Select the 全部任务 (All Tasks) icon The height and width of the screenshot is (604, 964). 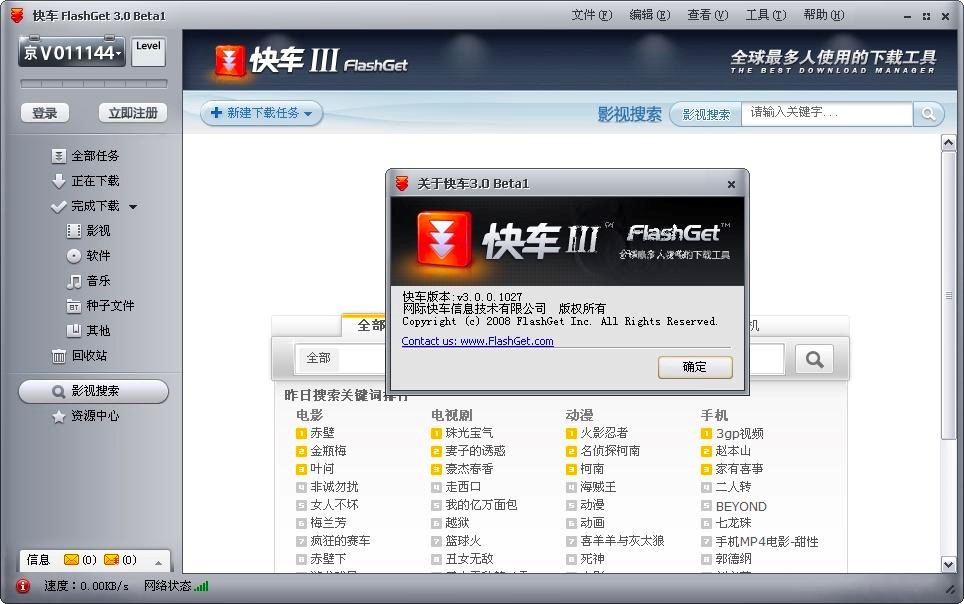[60, 155]
